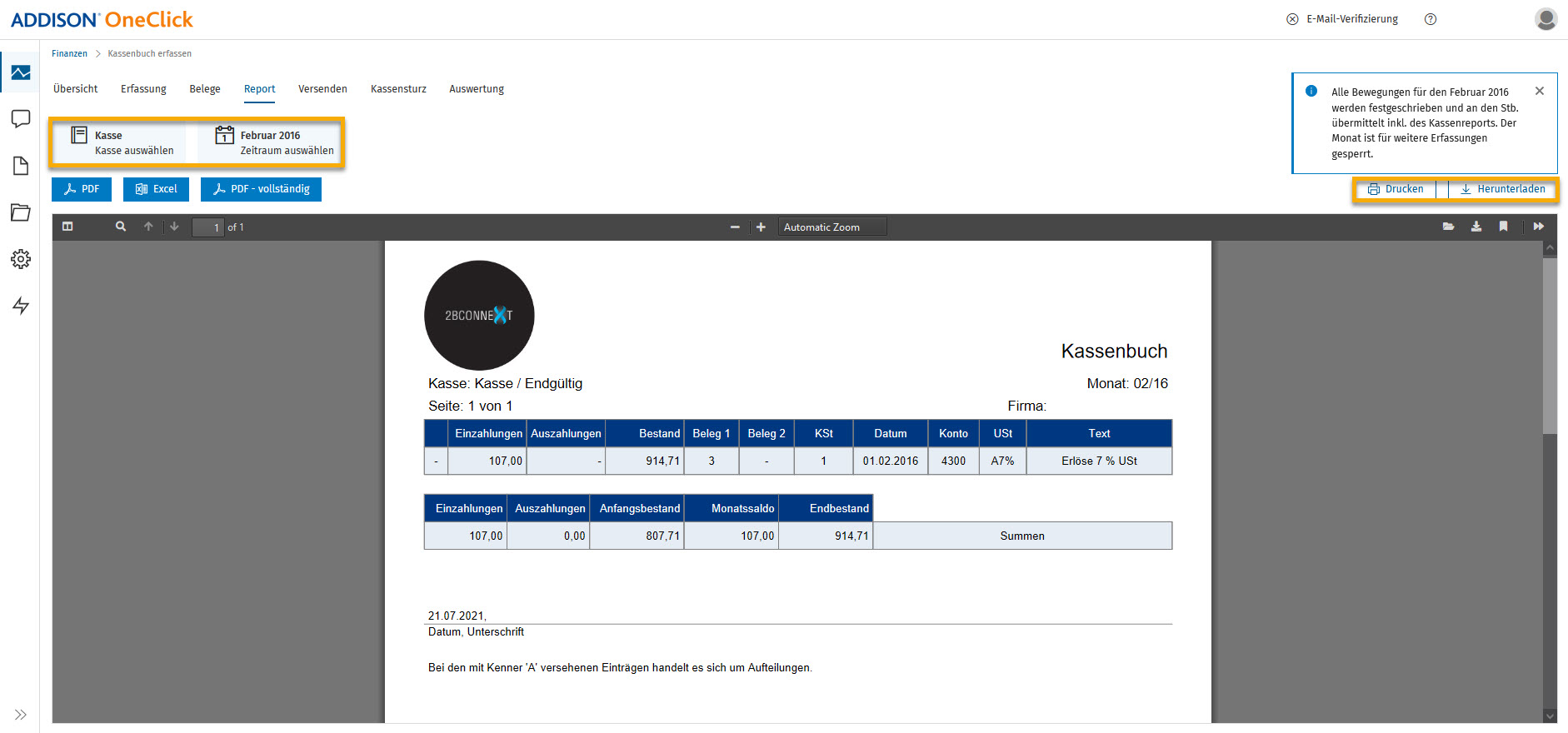This screenshot has height=733, width=1568.
Task: Click the Konto value '4300'
Action: 953,461
